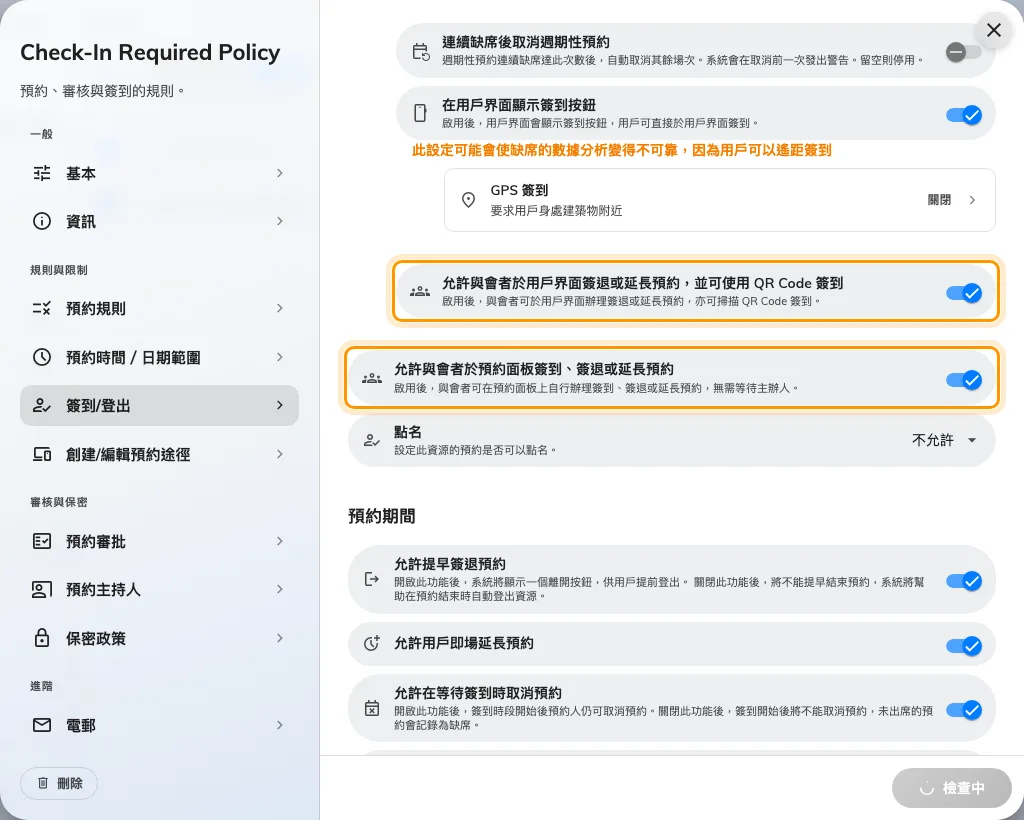Click the 審核與保密 group label
Screen dimensions: 1024x820
pyautogui.click(x=59, y=502)
